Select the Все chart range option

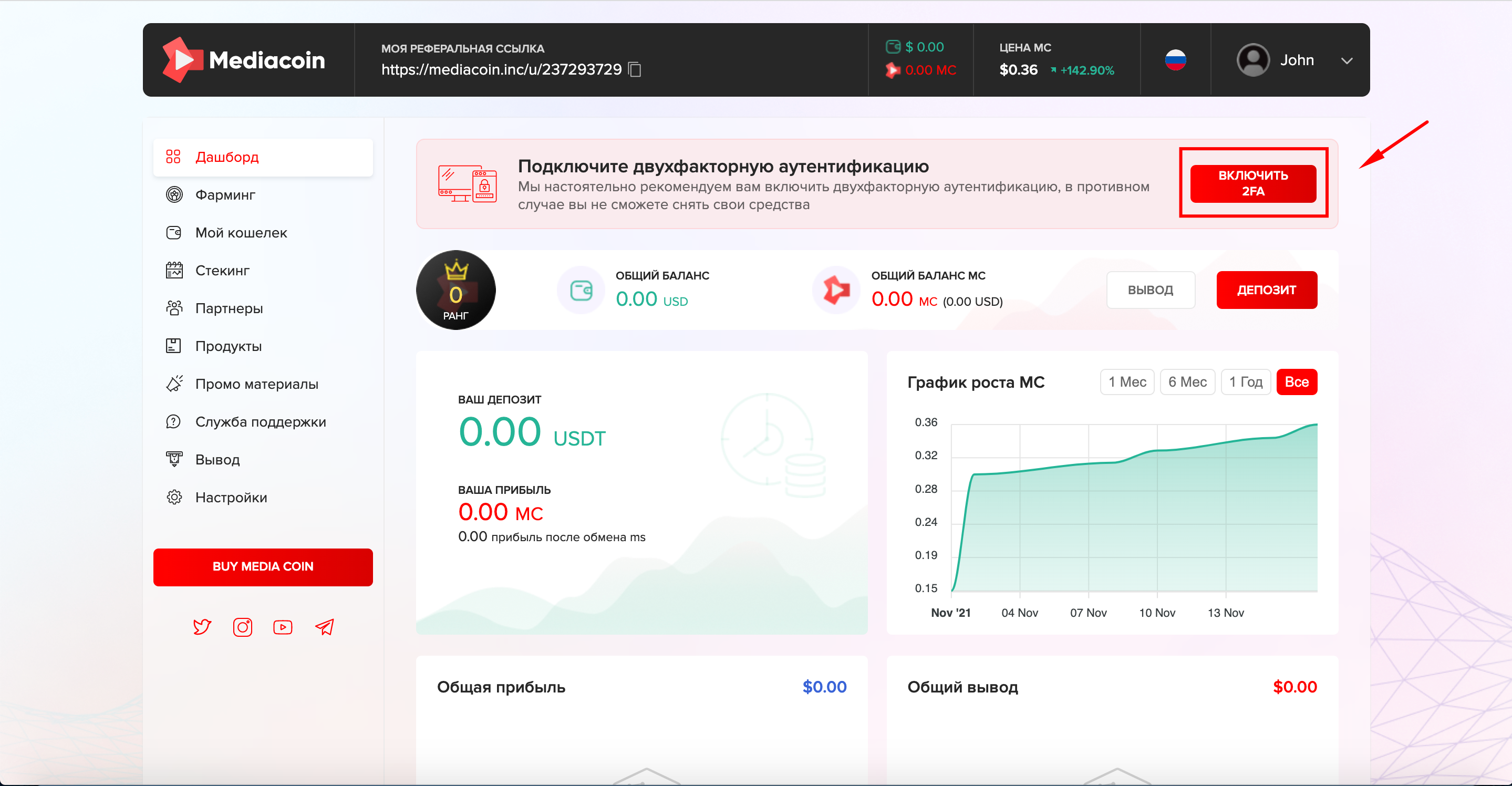pos(1297,382)
